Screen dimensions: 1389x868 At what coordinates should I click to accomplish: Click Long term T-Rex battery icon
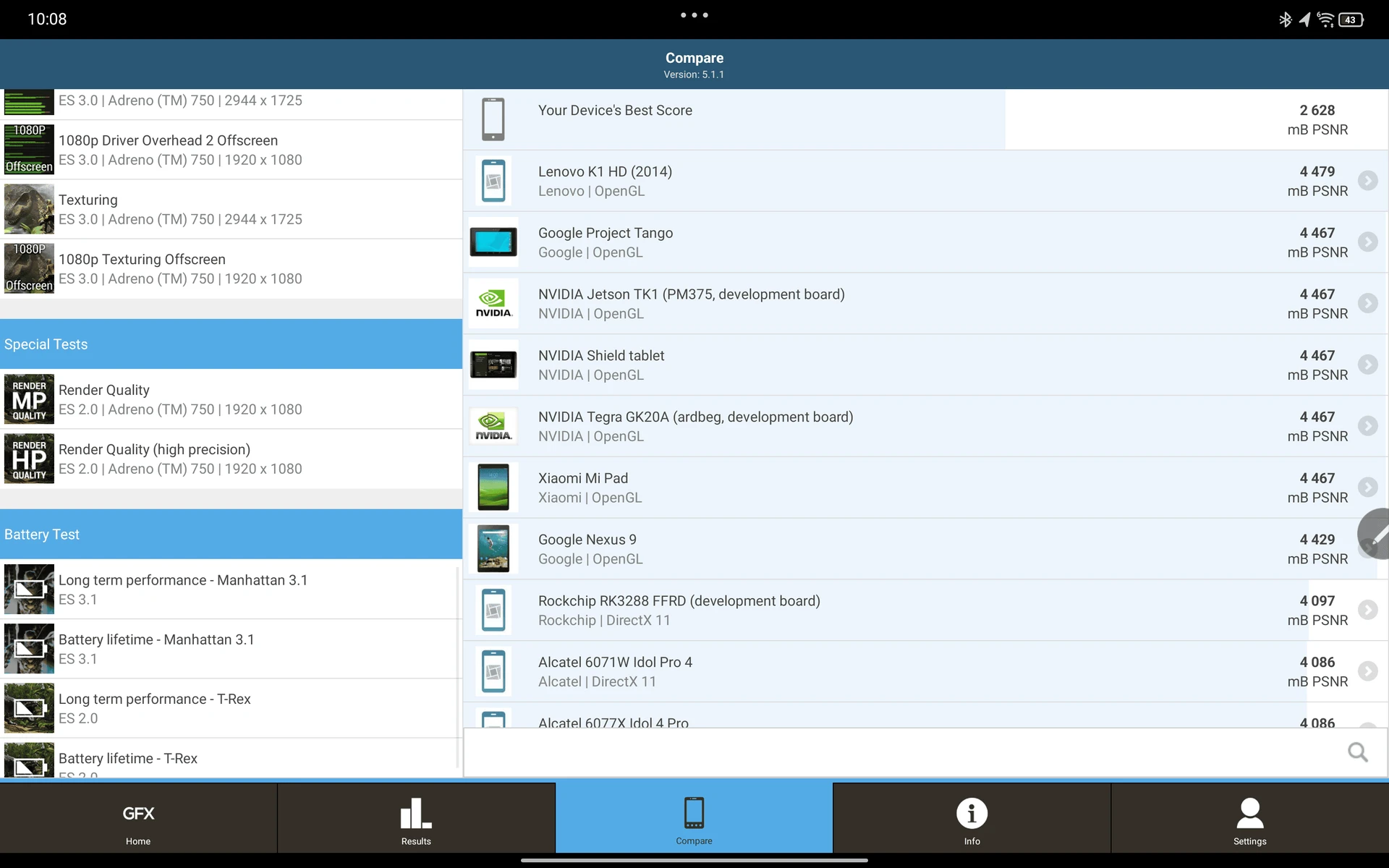29,708
